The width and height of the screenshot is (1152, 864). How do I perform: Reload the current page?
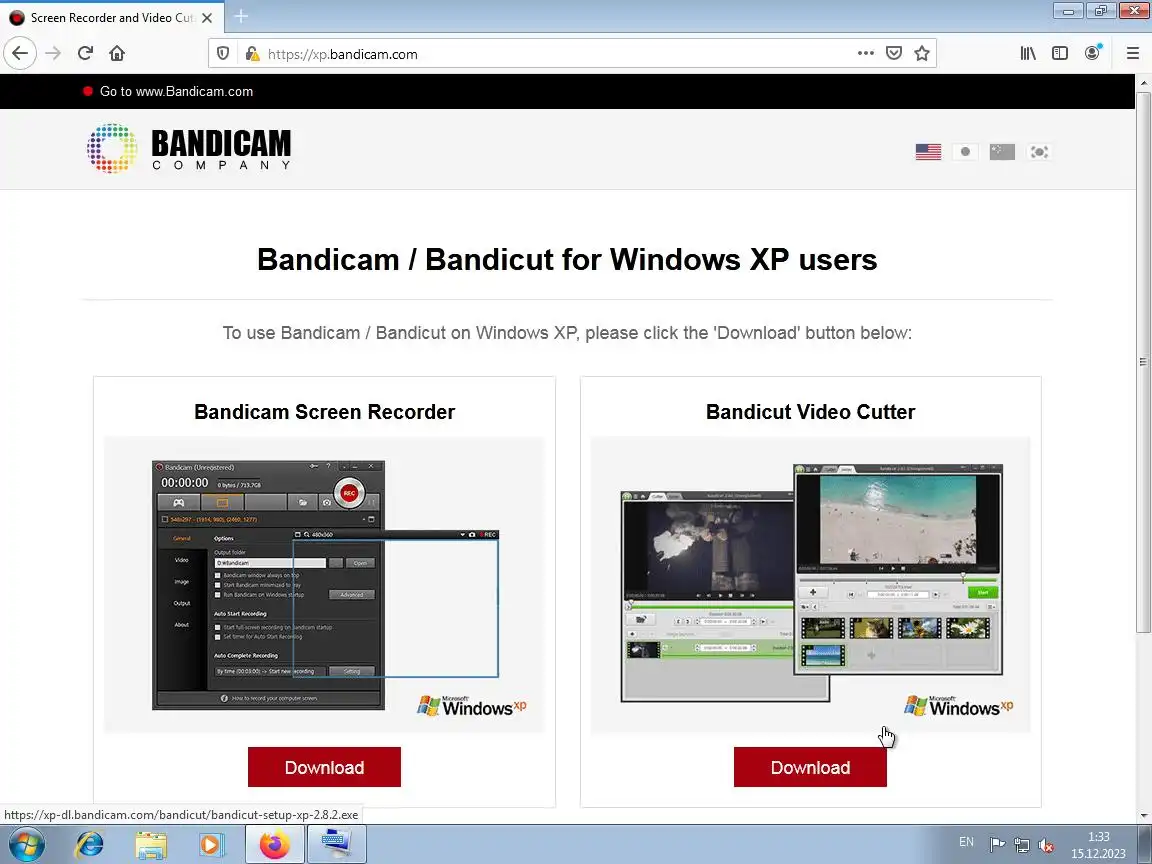tap(85, 53)
